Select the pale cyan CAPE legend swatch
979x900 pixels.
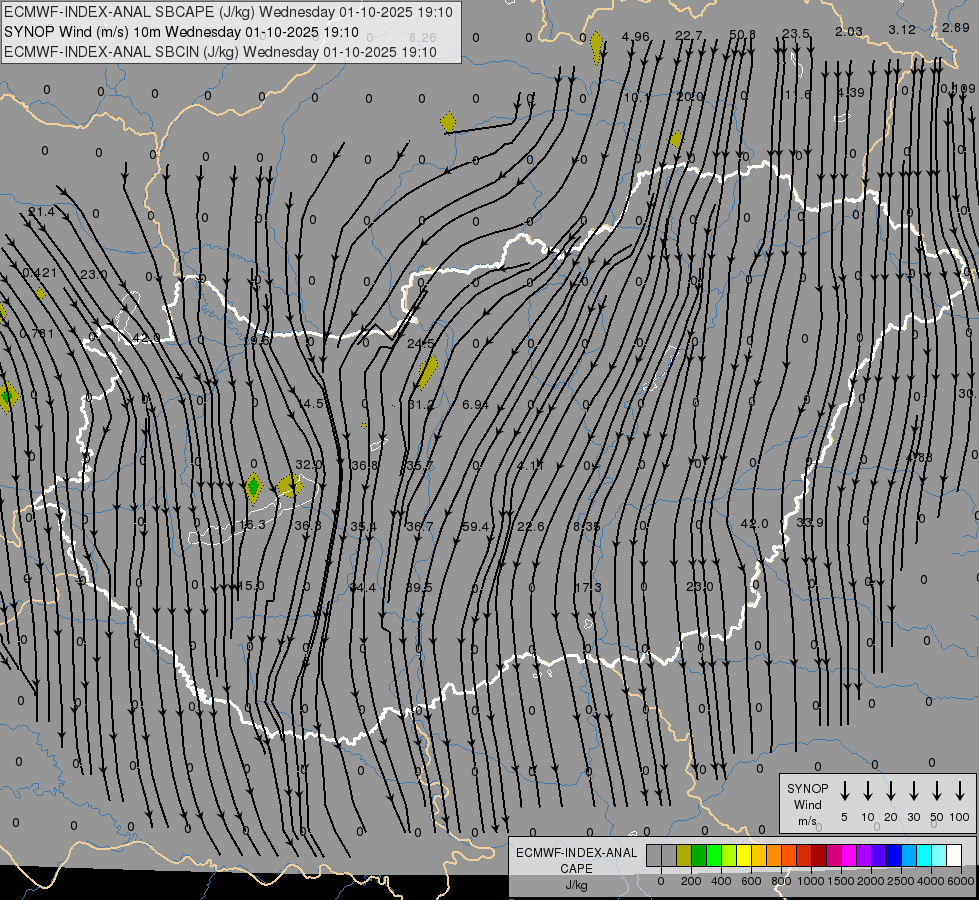[x=939, y=856]
